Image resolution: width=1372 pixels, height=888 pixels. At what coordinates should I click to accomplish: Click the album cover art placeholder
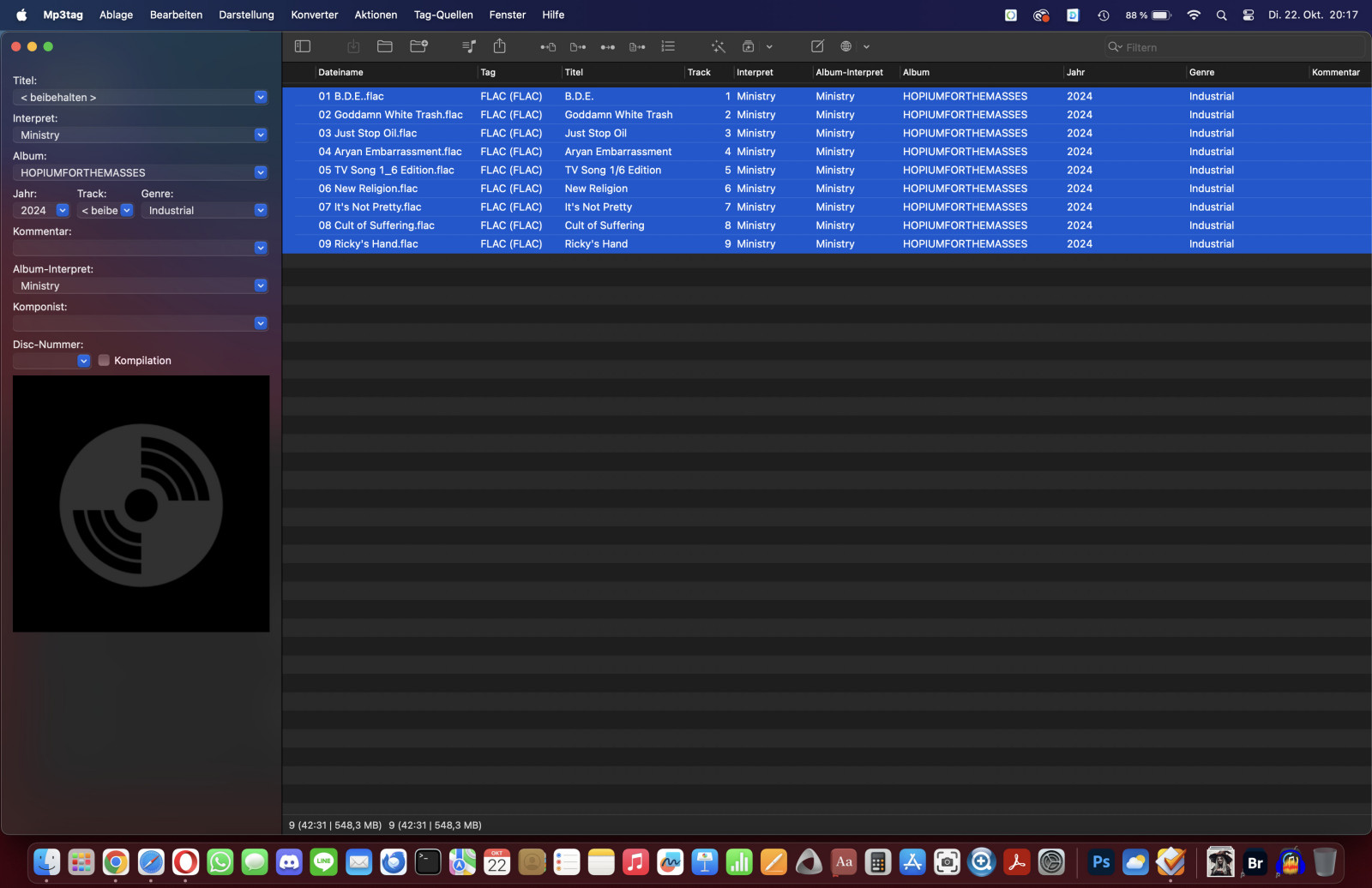[141, 504]
